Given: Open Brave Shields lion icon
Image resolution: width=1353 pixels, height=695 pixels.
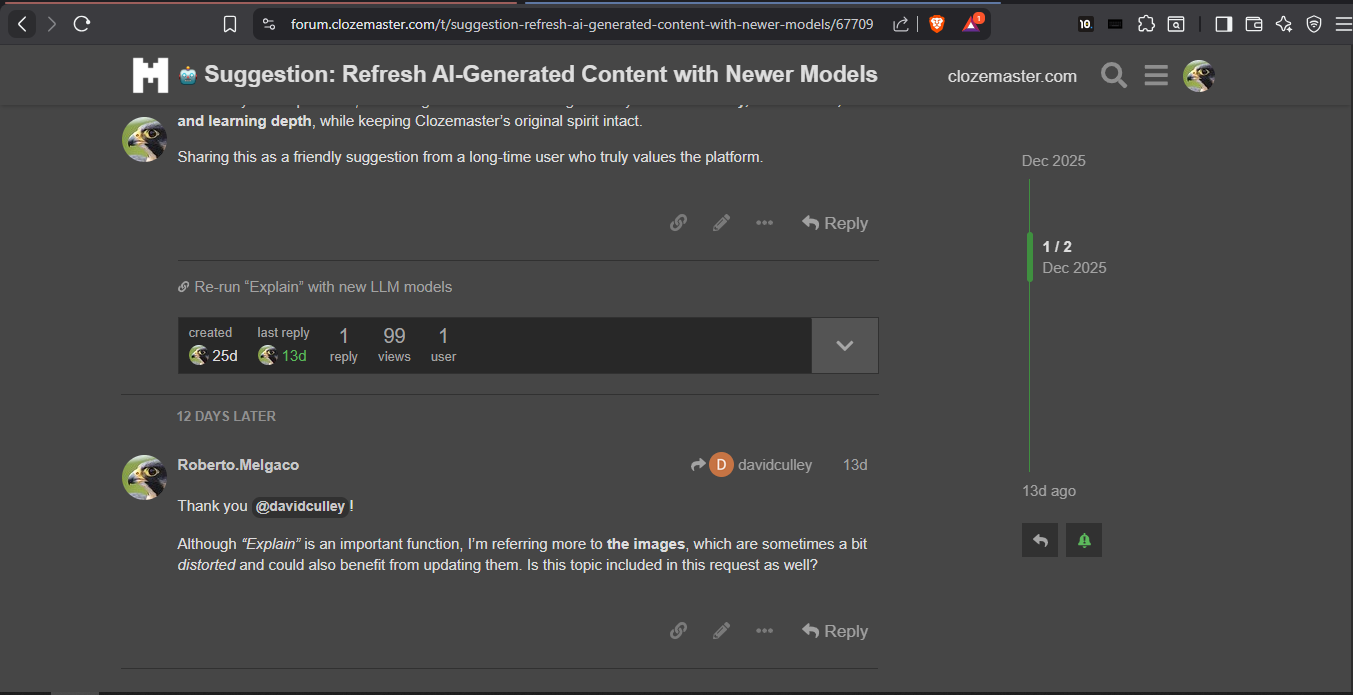Looking at the screenshot, I should coord(936,24).
